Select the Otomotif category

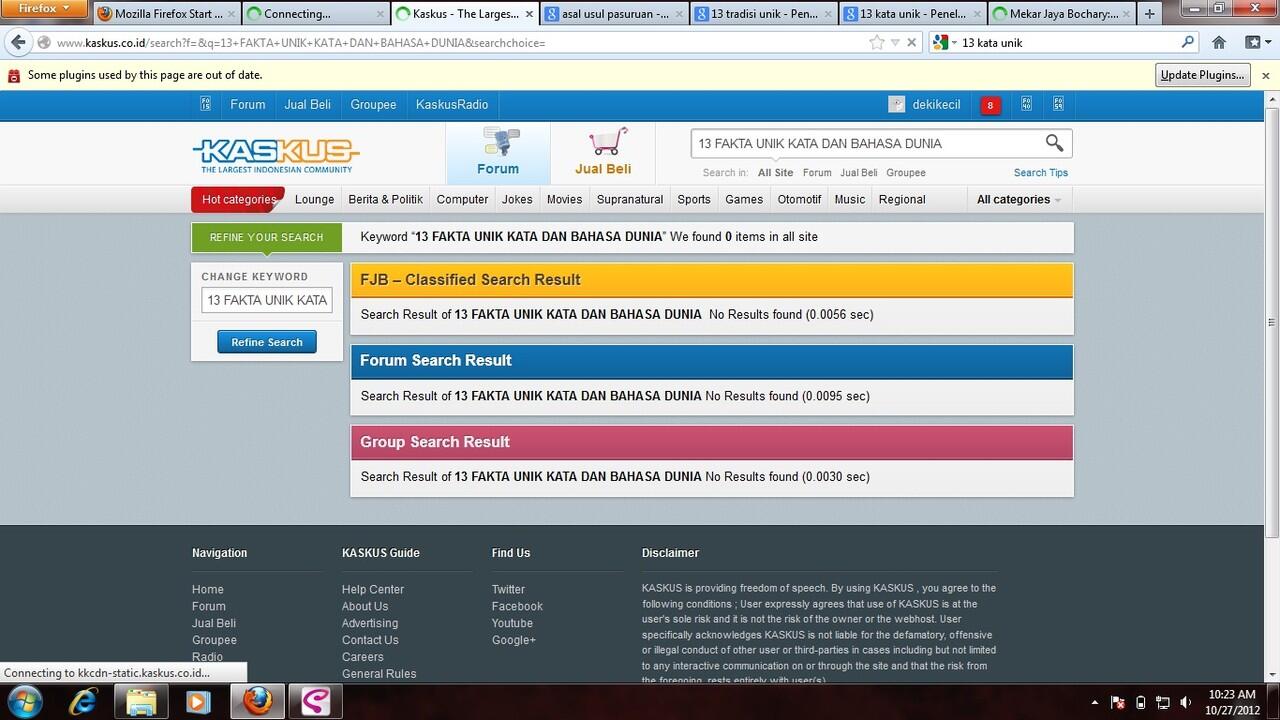tap(799, 199)
